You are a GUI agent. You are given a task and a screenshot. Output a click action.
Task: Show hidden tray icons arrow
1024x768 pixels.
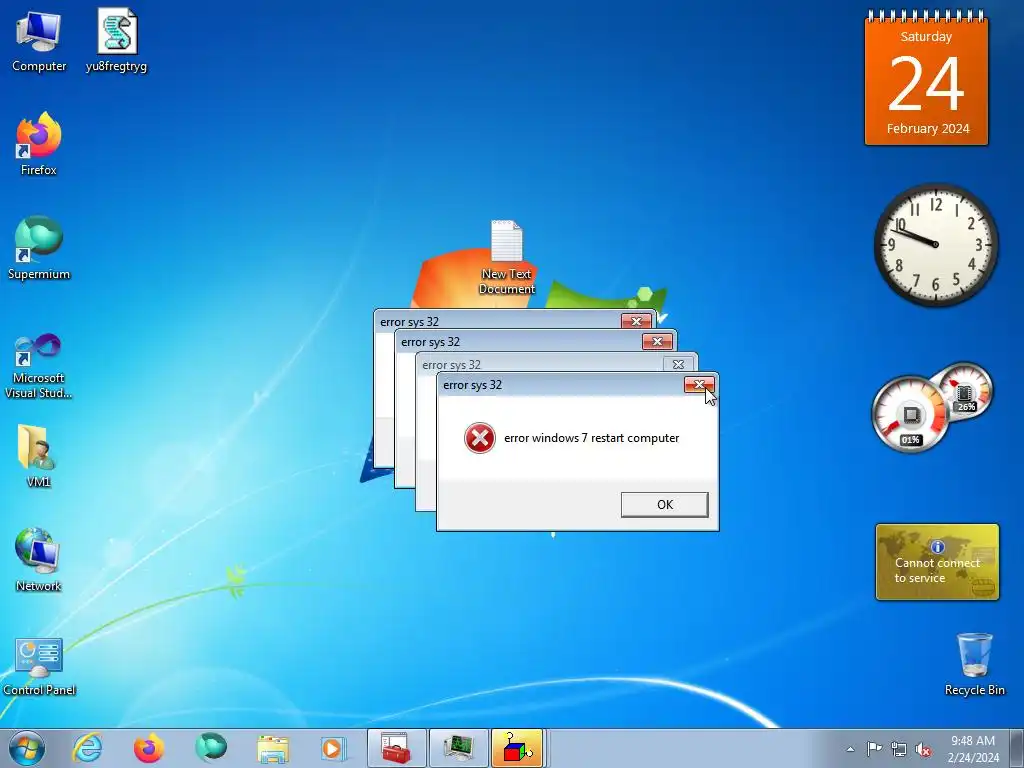[850, 749]
